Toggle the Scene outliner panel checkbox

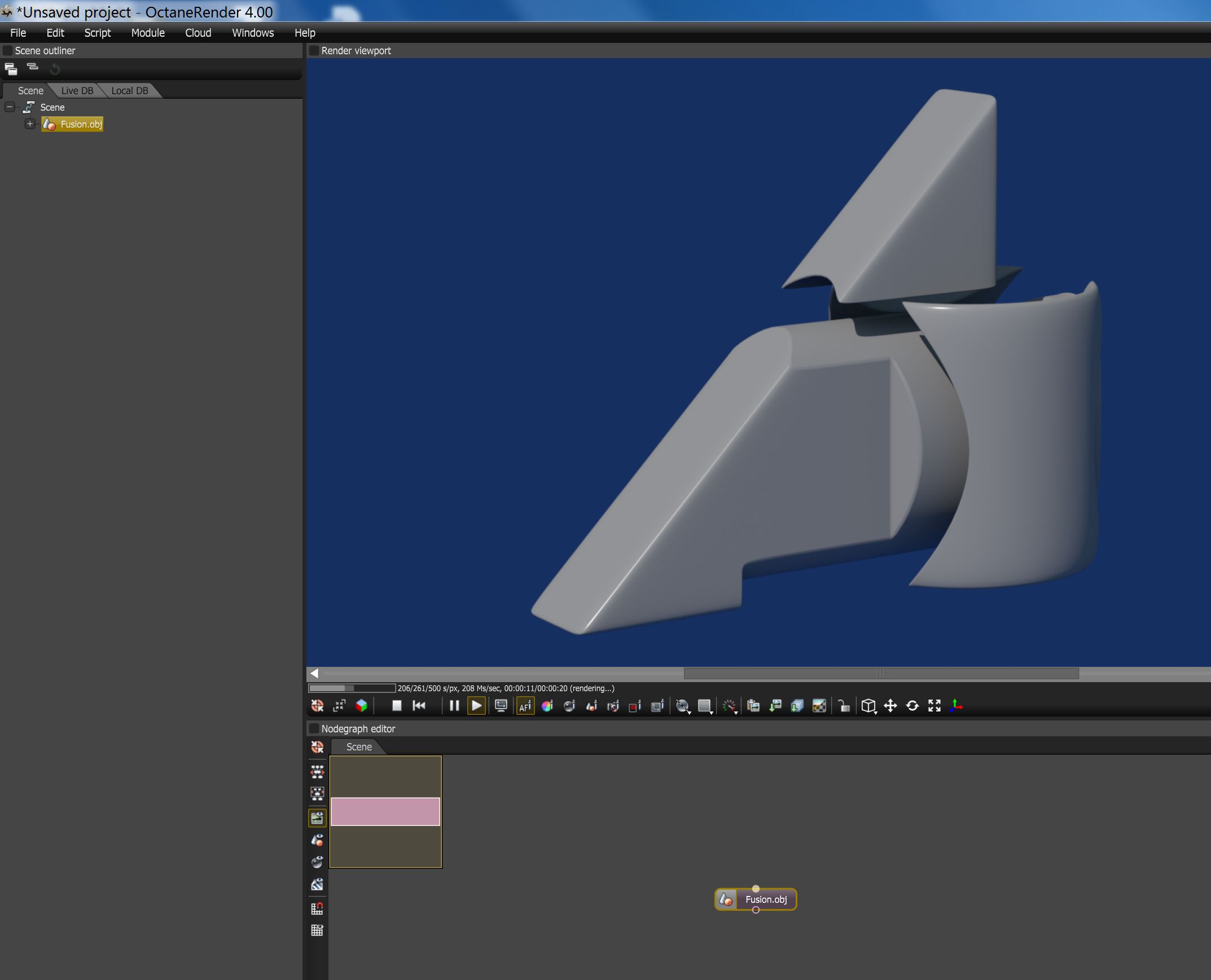tap(8, 51)
